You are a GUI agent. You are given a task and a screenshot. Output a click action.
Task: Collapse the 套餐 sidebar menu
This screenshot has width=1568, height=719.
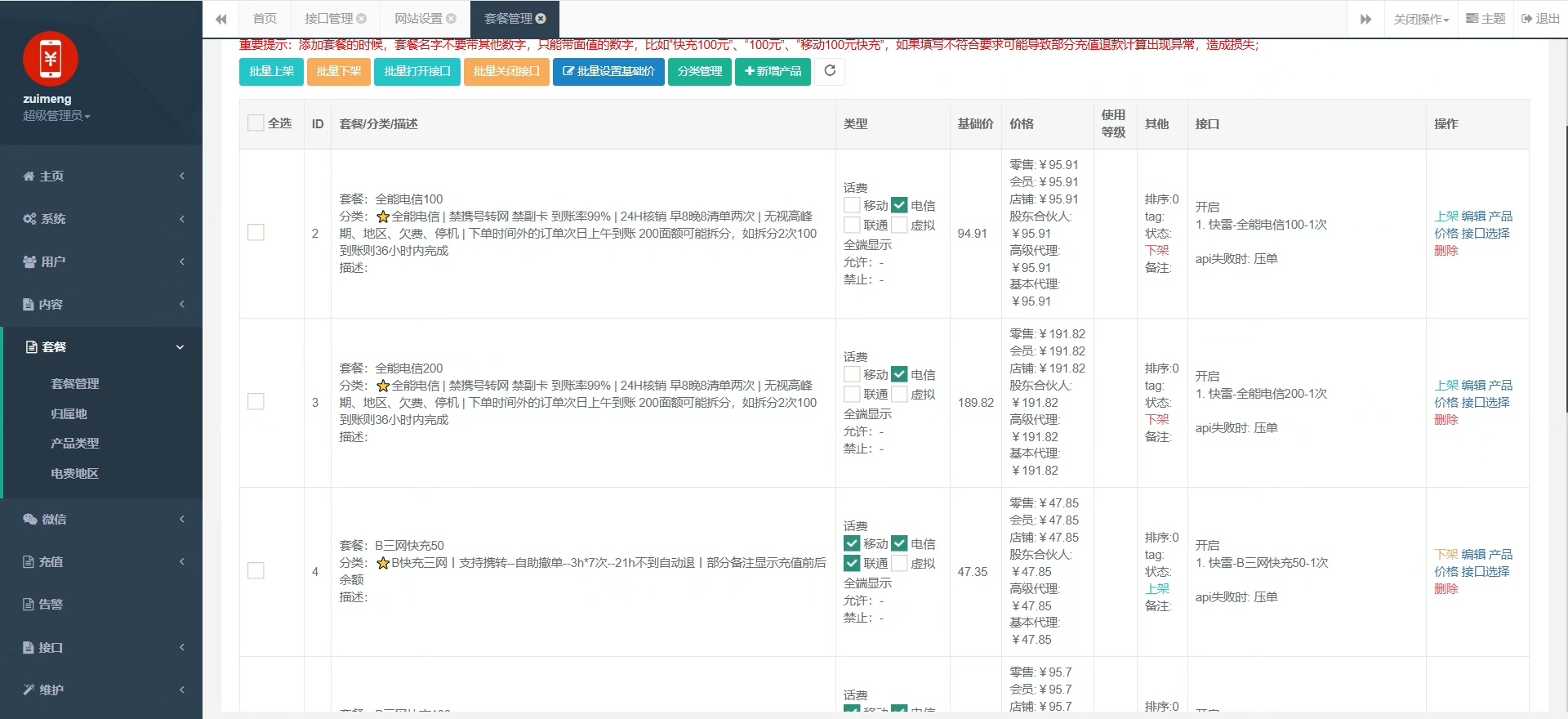point(101,347)
